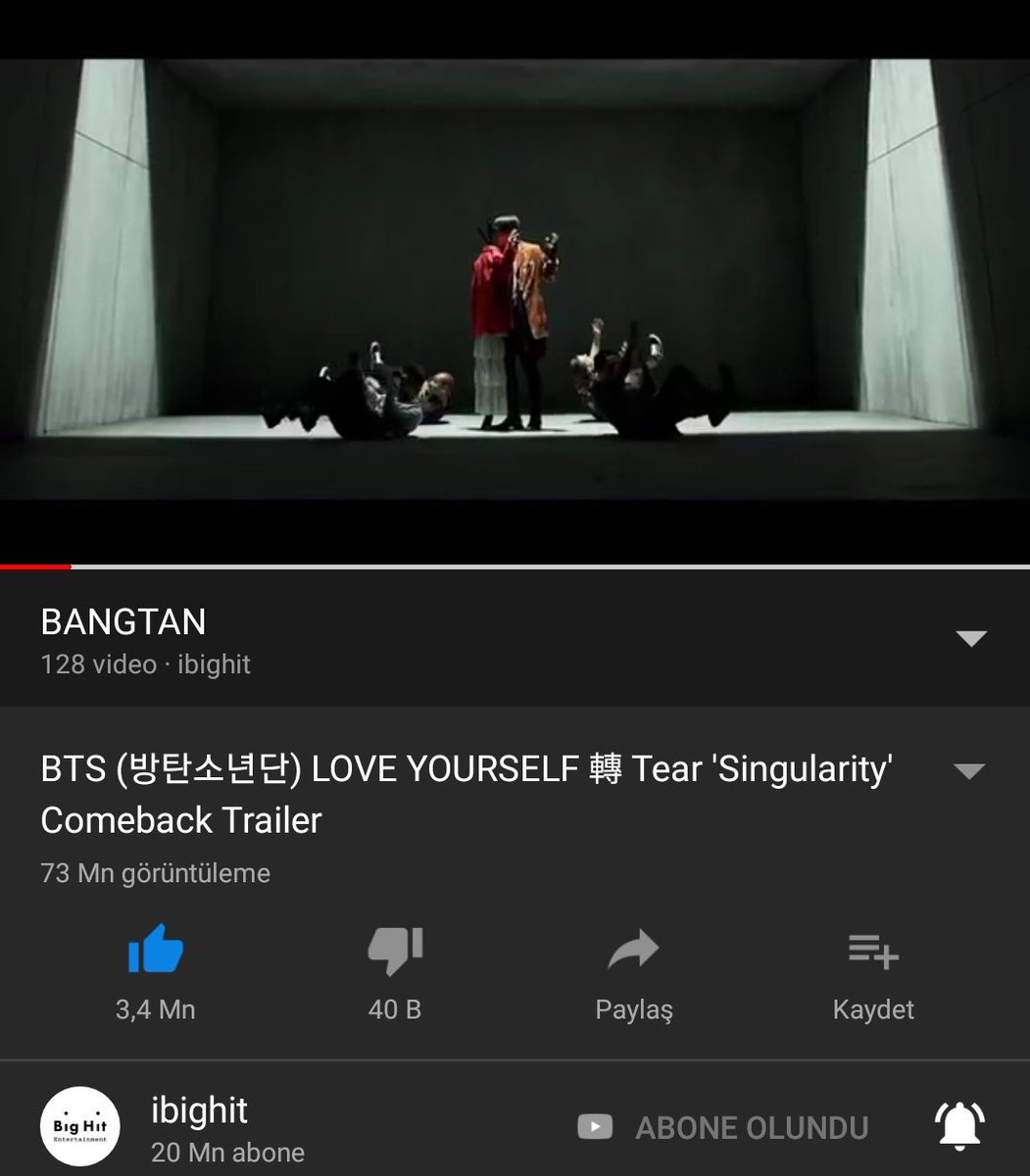Expand the video description arrow
This screenshot has height=1176, width=1030.
(x=968, y=771)
